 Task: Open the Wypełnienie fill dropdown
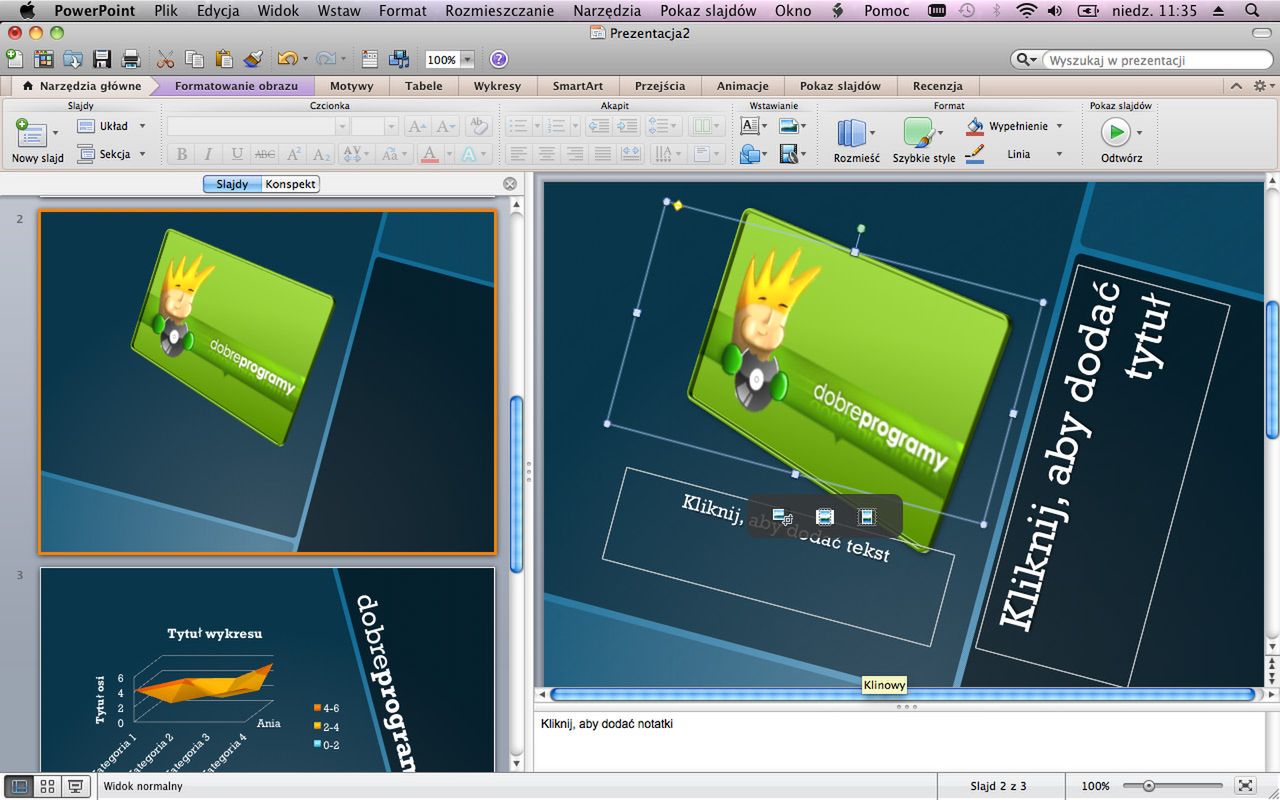pyautogui.click(x=1059, y=126)
